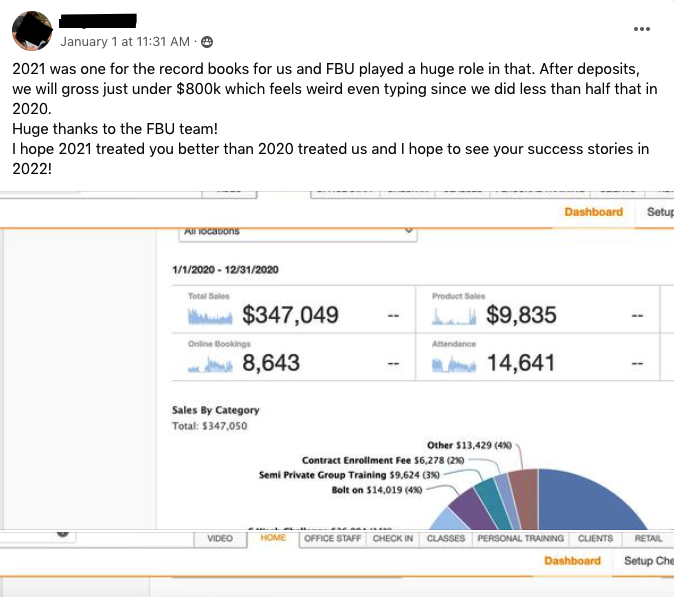The image size is (674, 597).
Task: Click the January 1 at 11:31 AM timestamp
Action: 125,42
